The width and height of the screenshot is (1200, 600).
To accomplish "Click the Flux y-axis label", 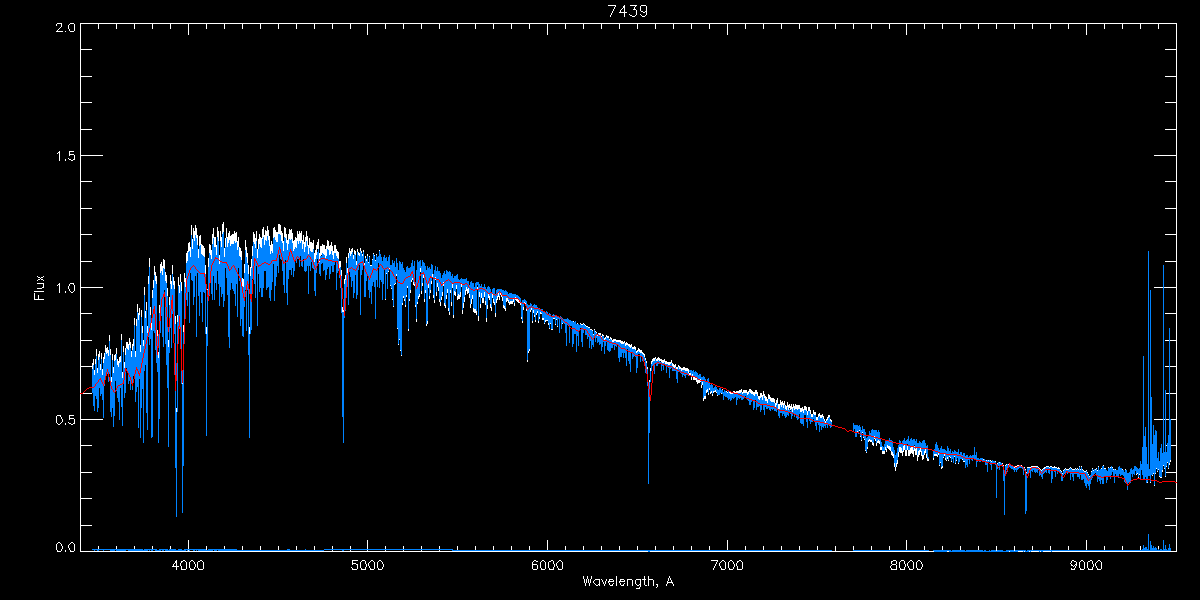I will [x=40, y=288].
